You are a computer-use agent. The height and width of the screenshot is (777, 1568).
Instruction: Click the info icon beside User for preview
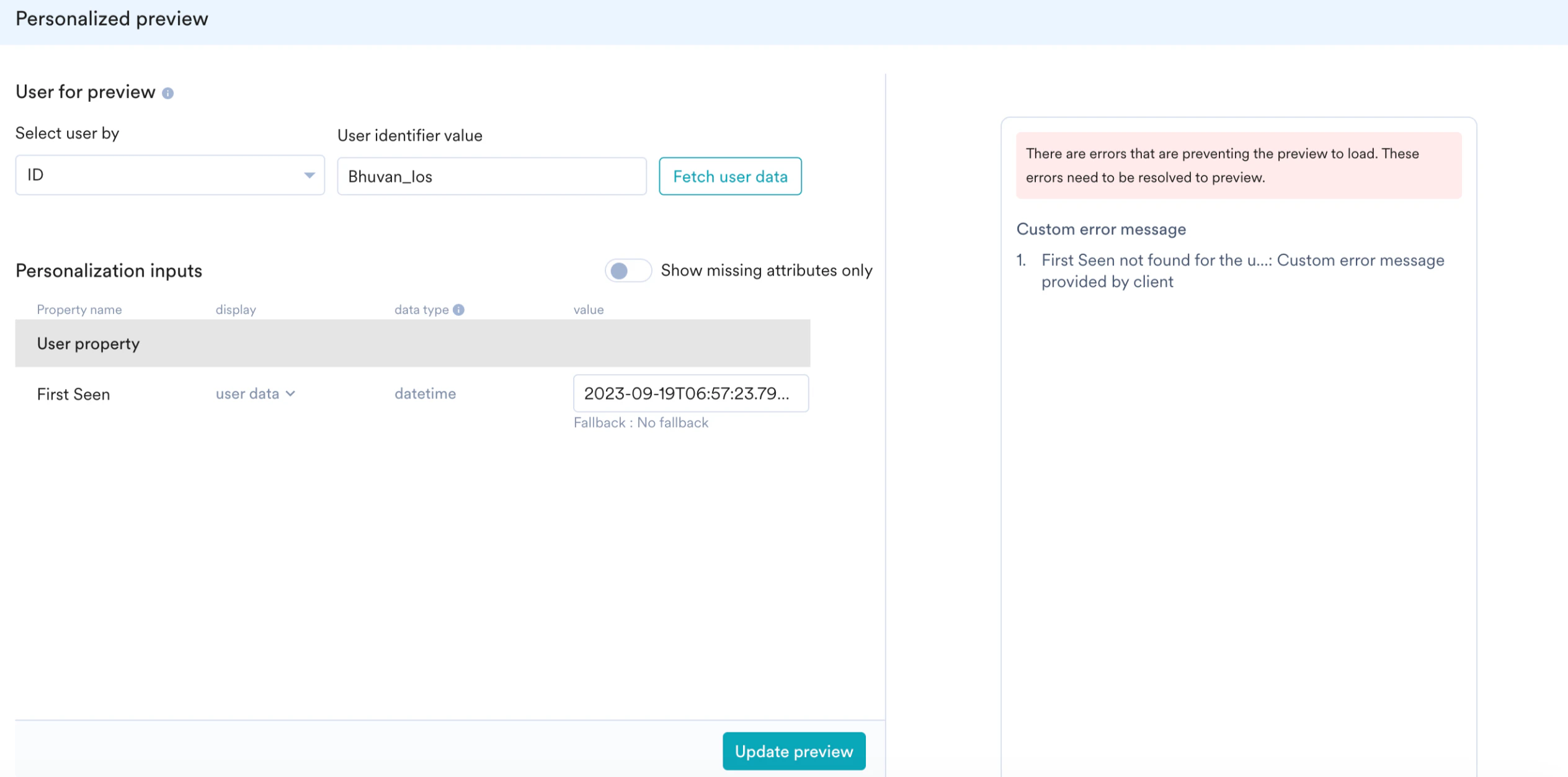click(167, 93)
